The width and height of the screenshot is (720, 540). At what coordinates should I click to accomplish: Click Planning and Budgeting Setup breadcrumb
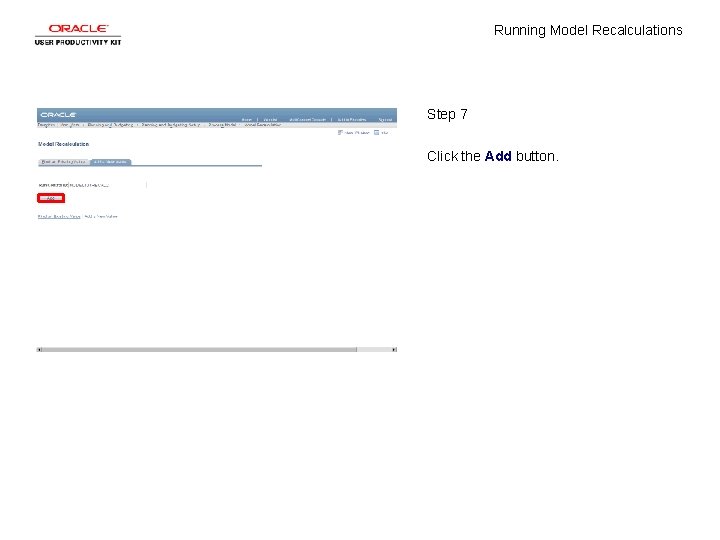(x=170, y=125)
